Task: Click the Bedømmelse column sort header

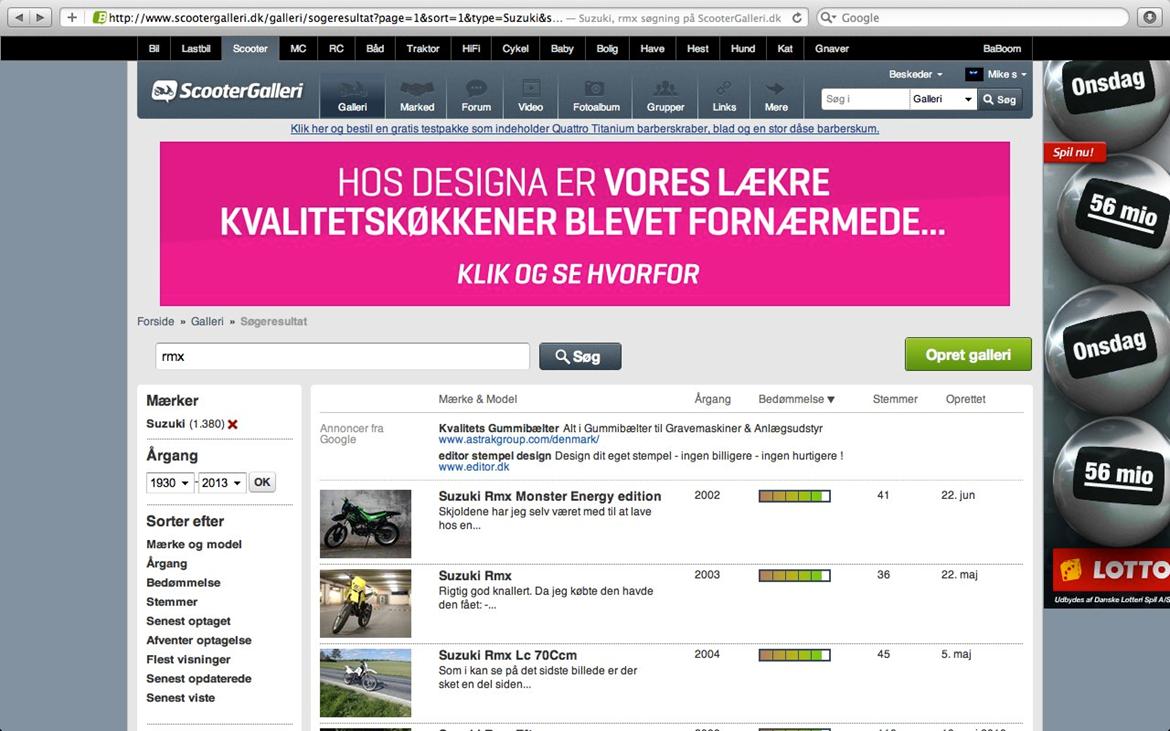Action: (796, 399)
